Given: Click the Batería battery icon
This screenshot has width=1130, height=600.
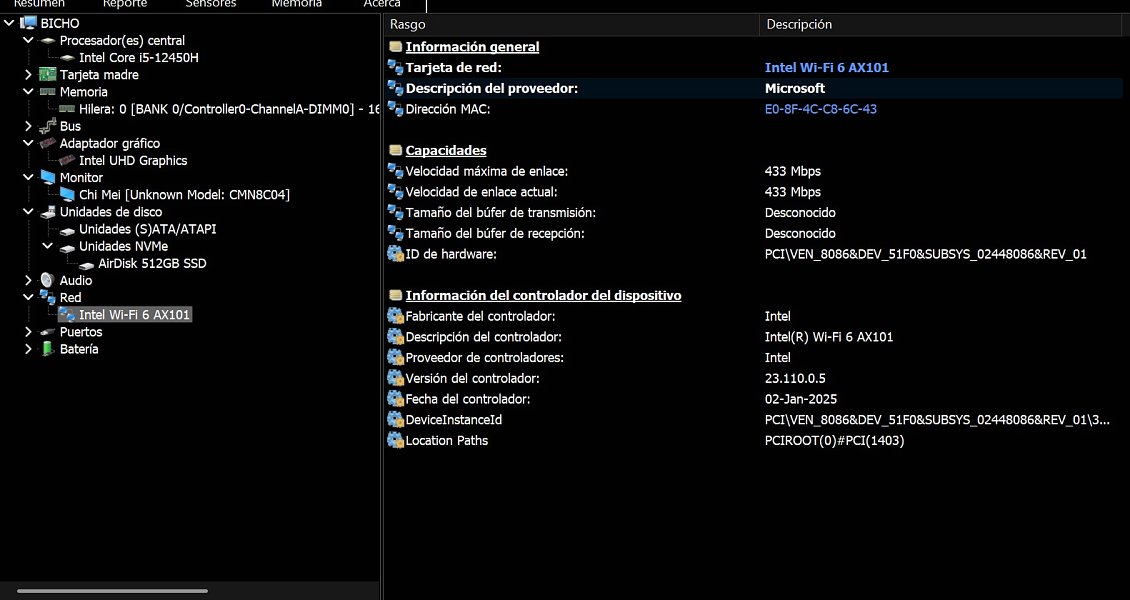Looking at the screenshot, I should click(48, 349).
